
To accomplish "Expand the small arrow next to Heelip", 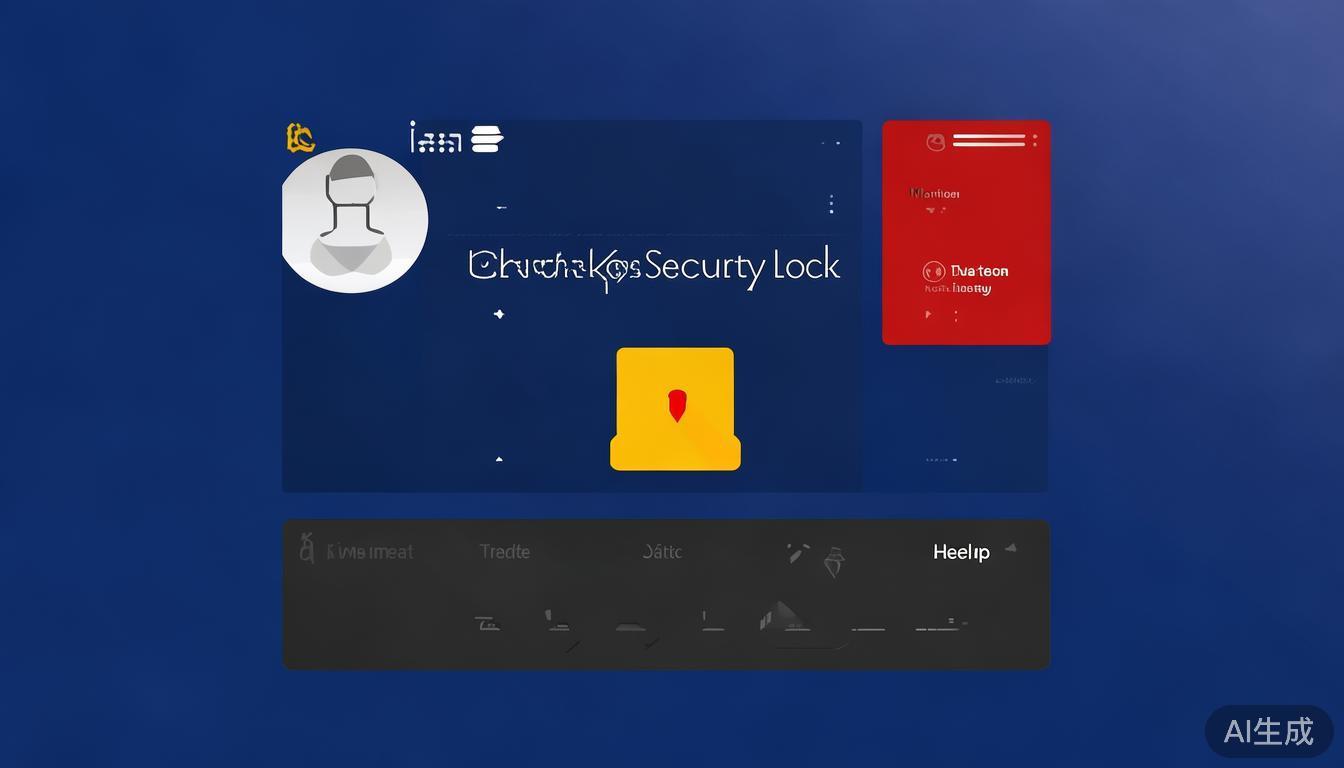I will pos(1011,548).
